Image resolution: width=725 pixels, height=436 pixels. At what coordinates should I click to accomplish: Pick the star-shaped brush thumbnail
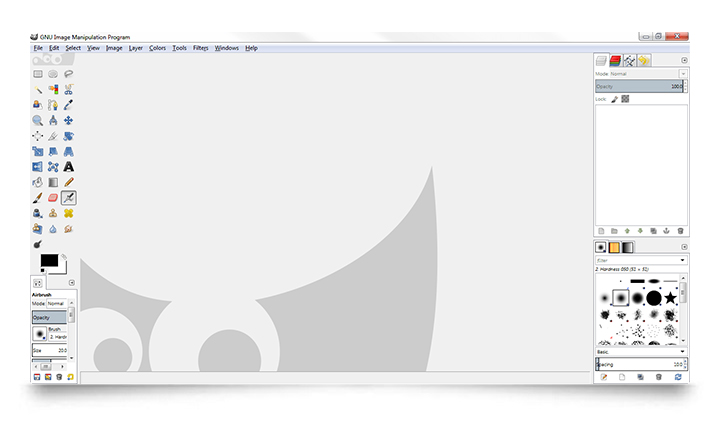[670, 298]
